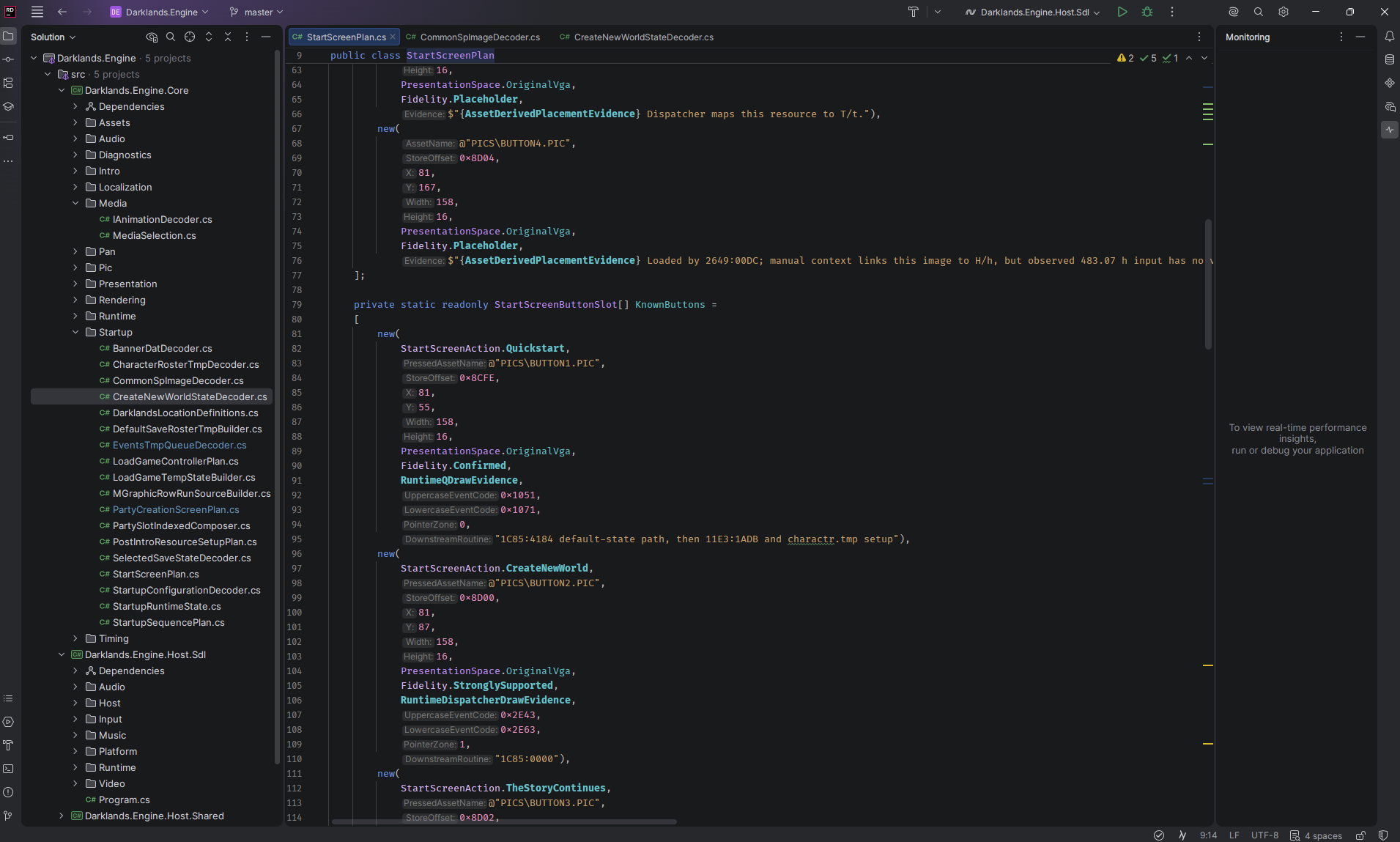Open Solution panel options menu
Image resolution: width=1400 pixels, height=842 pixels.
tap(247, 37)
